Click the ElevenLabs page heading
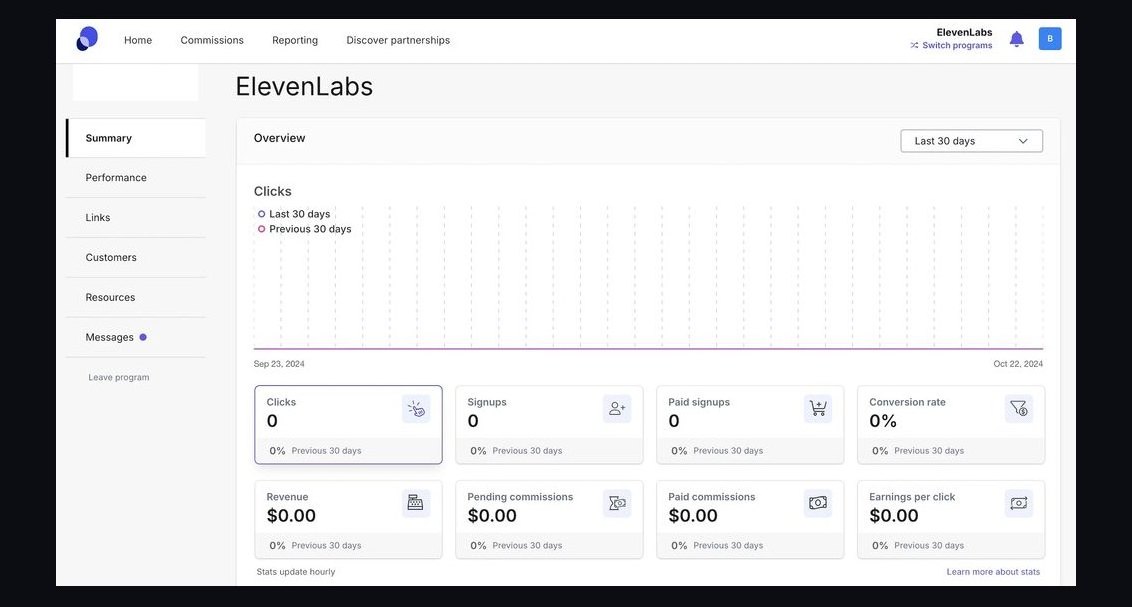 [x=304, y=87]
